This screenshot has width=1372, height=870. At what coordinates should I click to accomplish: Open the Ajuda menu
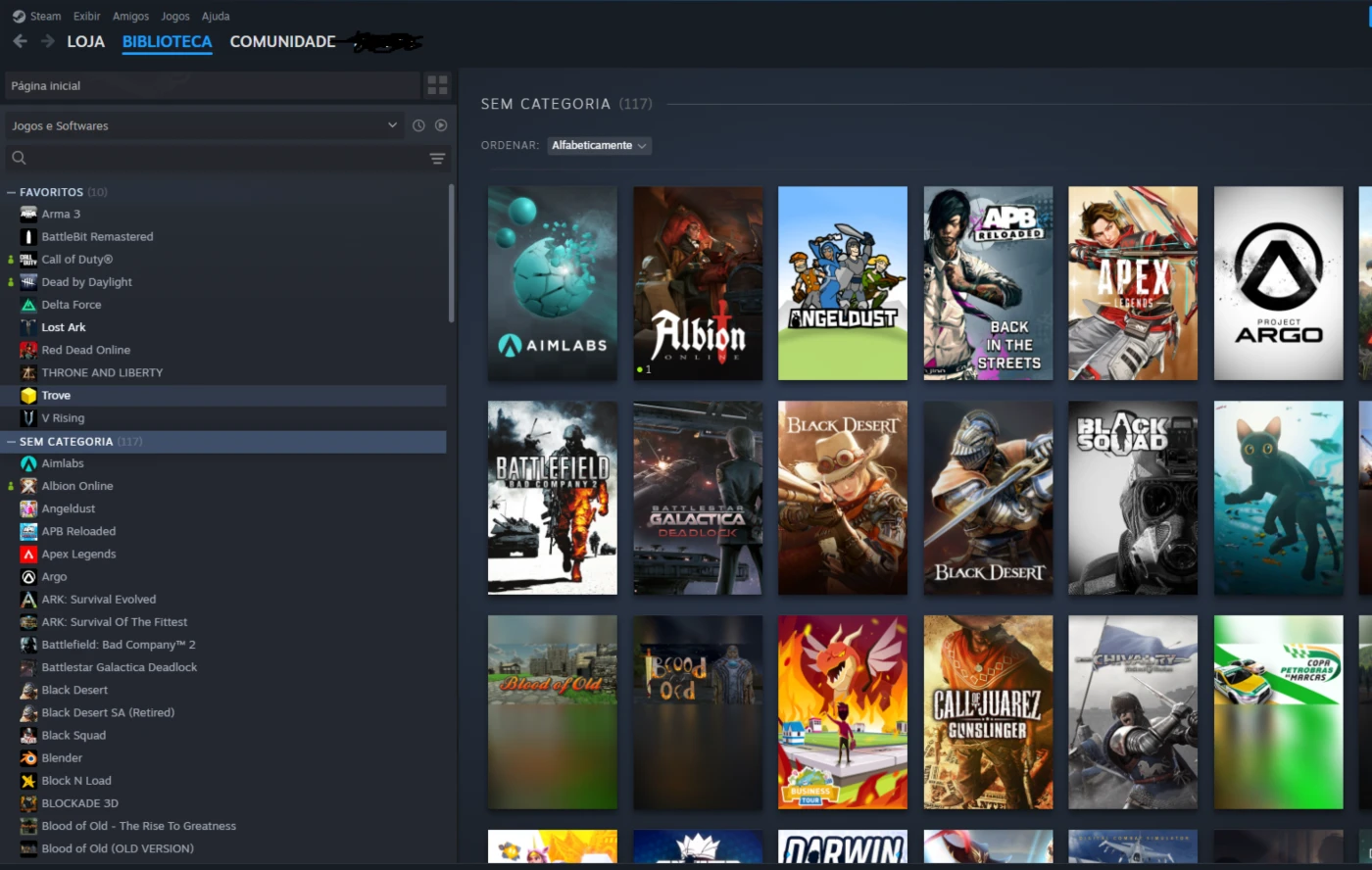pos(216,16)
